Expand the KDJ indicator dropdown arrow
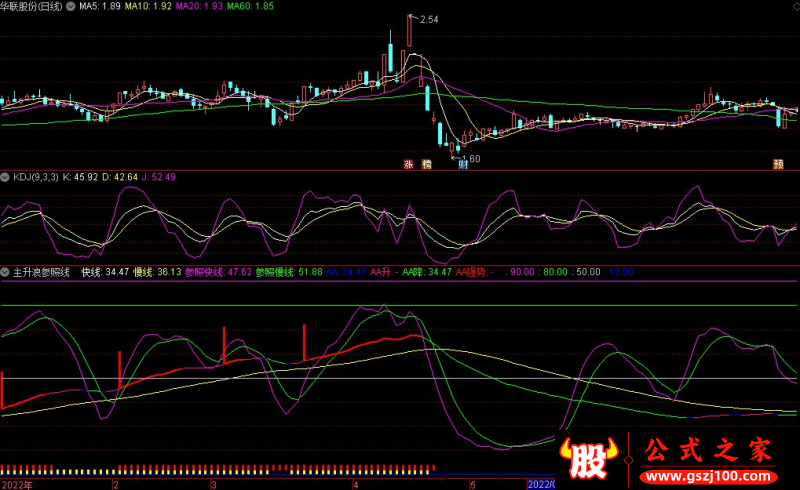800x490 pixels. pos(5,177)
